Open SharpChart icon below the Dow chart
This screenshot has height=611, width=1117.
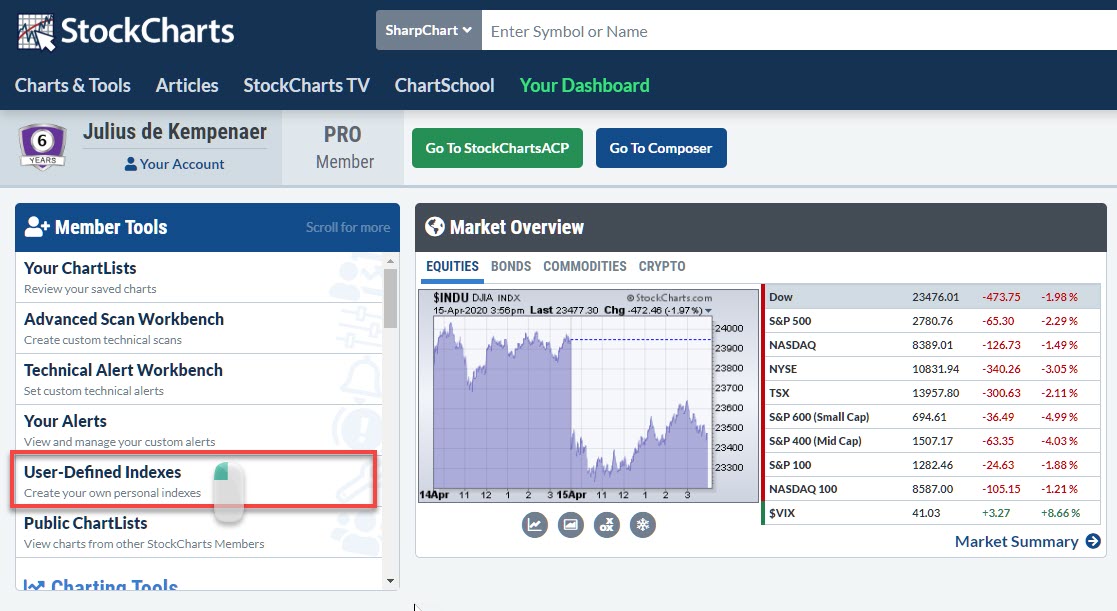(x=535, y=524)
